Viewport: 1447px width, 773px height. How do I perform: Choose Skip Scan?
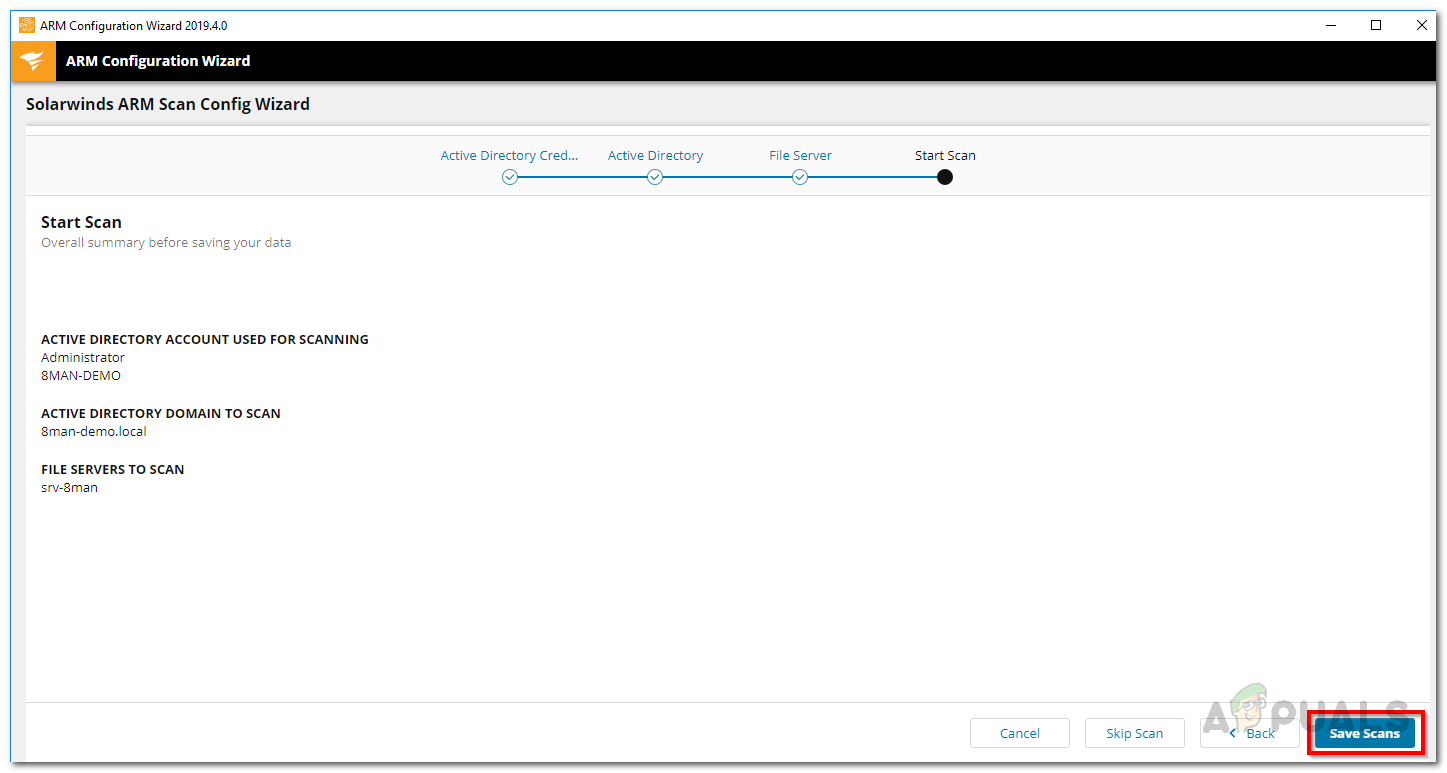(x=1135, y=733)
